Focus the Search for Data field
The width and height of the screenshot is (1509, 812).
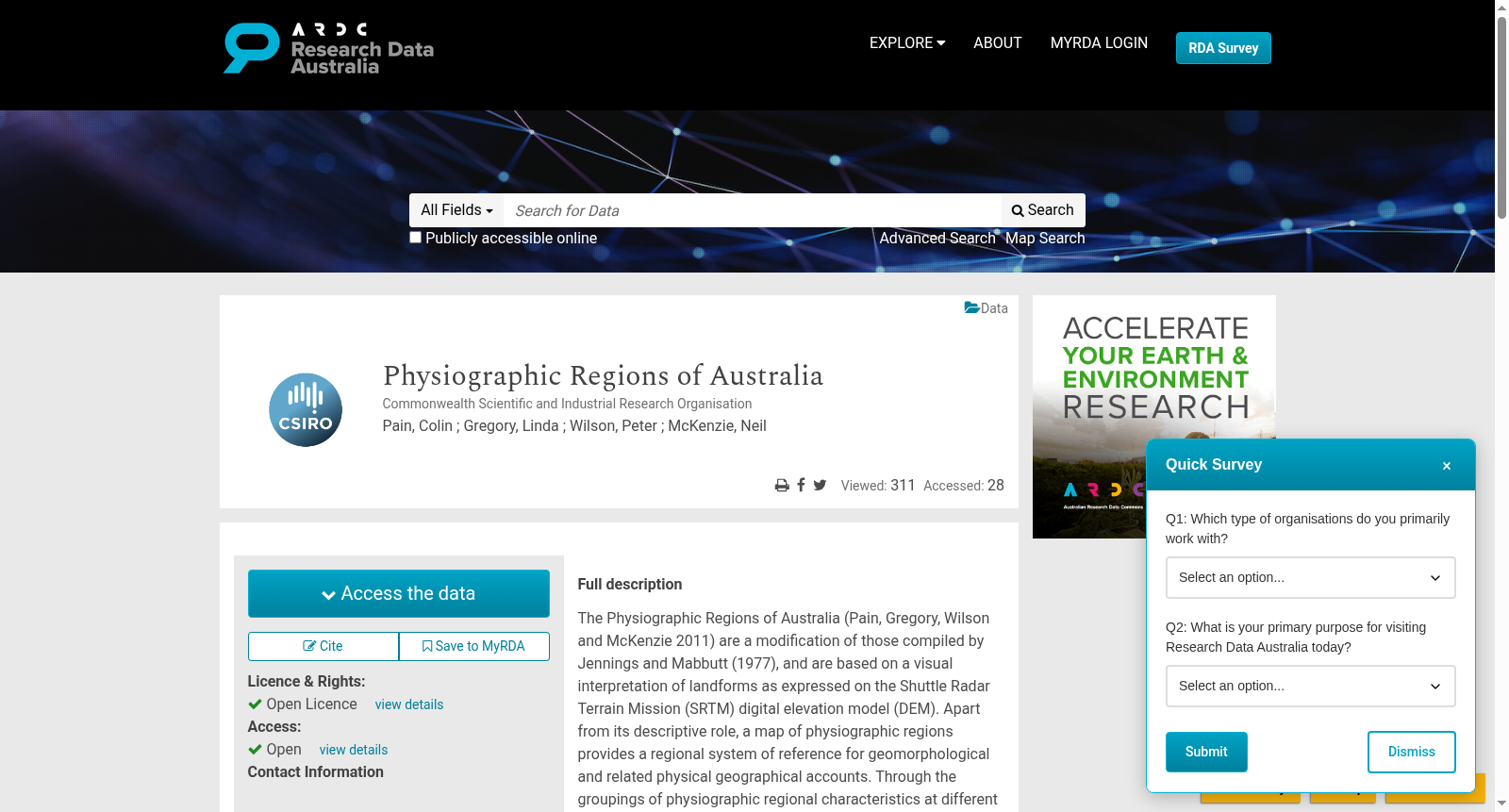(x=753, y=210)
